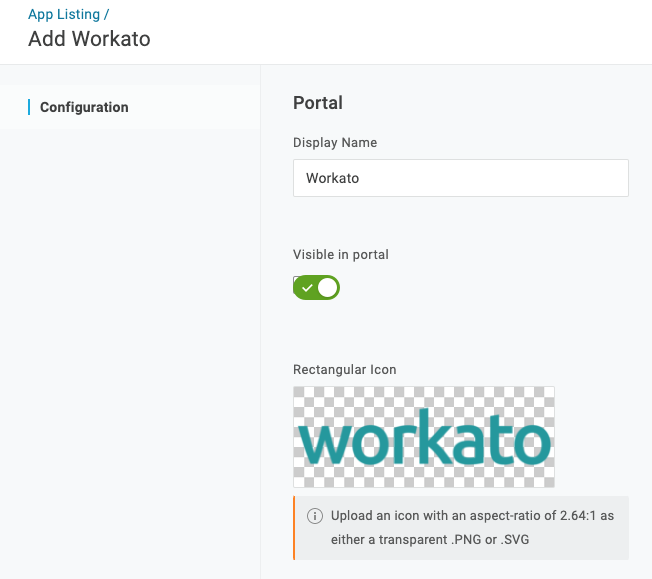The height and width of the screenshot is (579, 652).
Task: Click the Portal section heading
Action: (318, 103)
